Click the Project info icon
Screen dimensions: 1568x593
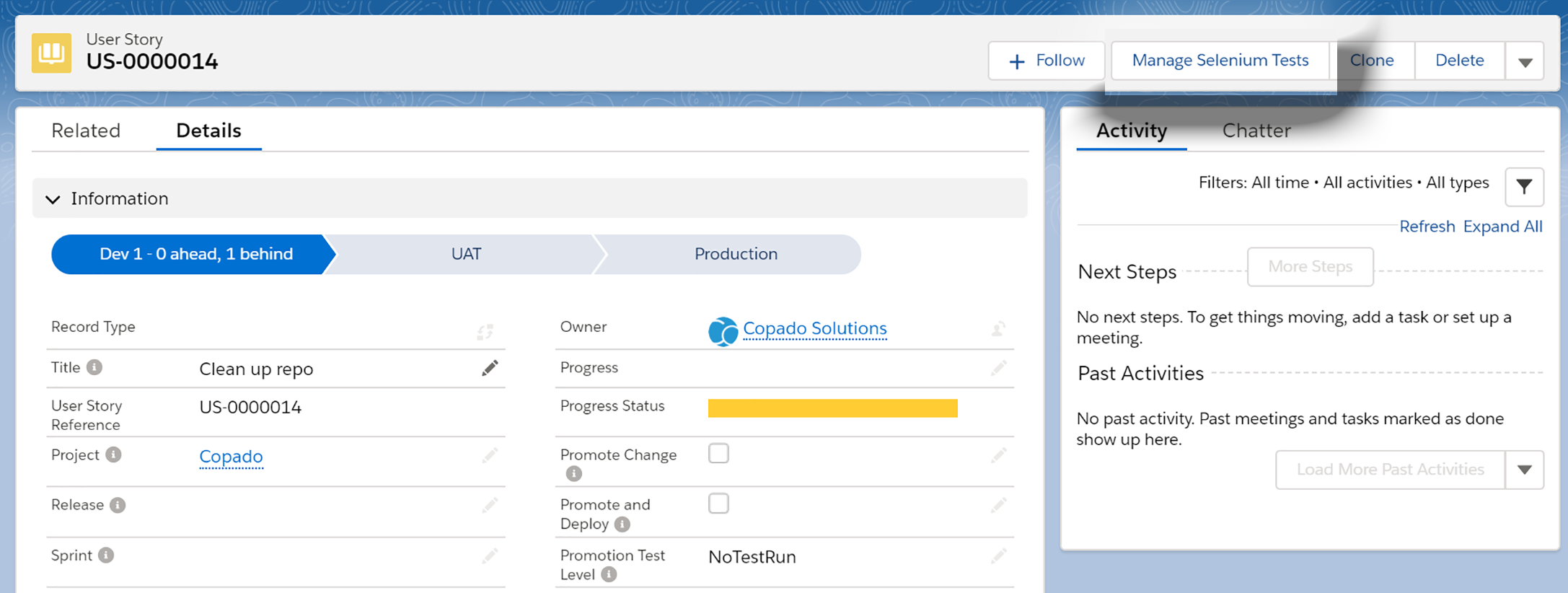(113, 454)
